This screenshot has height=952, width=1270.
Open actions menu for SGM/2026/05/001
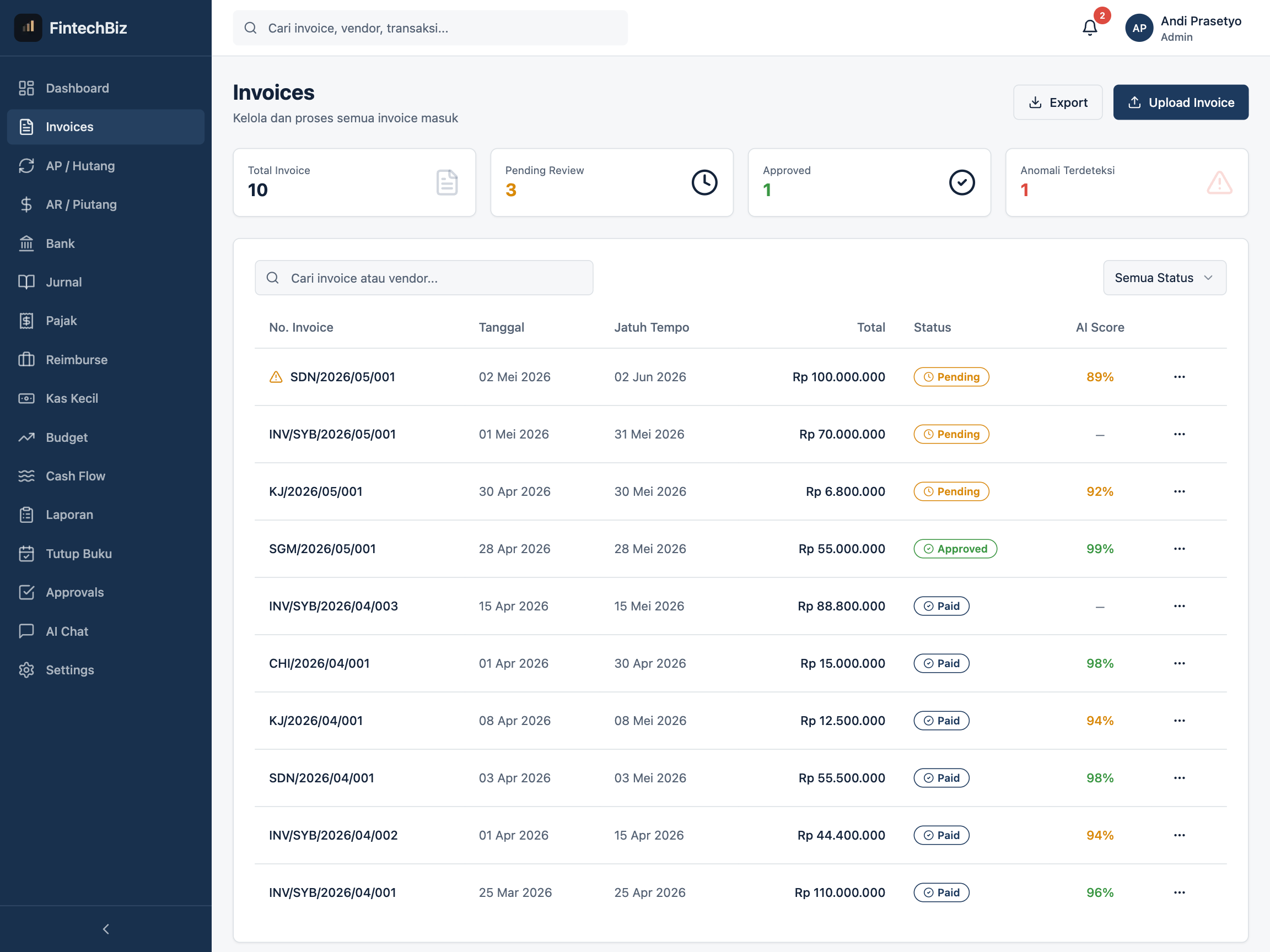[x=1179, y=549]
